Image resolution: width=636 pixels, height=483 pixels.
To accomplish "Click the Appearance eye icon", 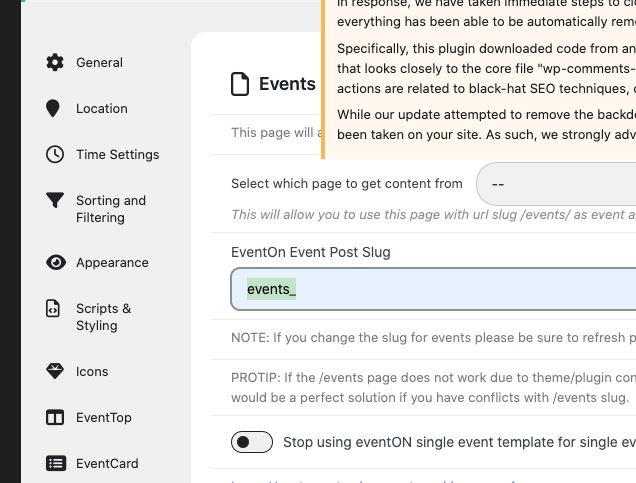I will [x=56, y=262].
